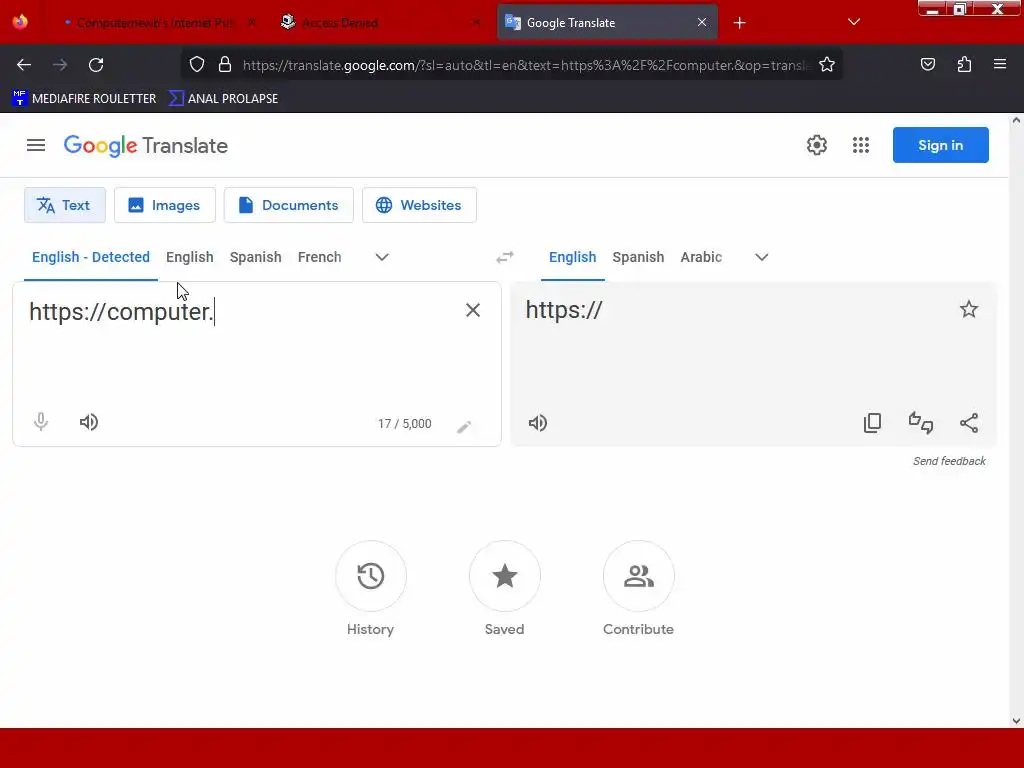This screenshot has width=1024, height=768.
Task: Listen to the source text
Action: pyautogui.click(x=89, y=422)
